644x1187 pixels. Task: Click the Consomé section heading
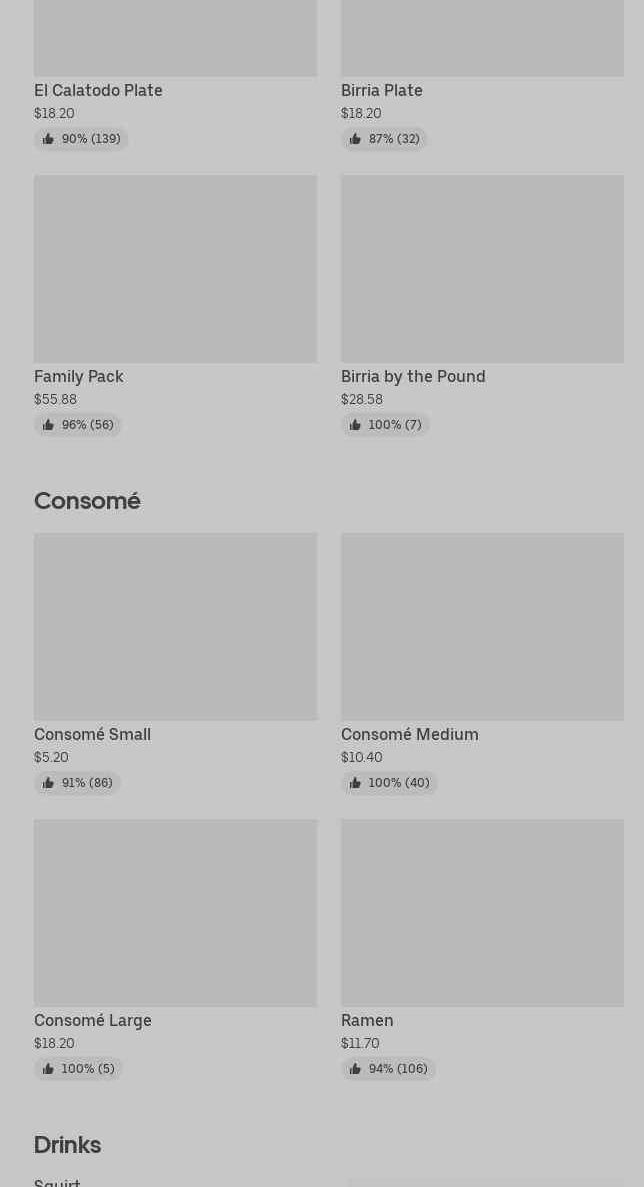coord(87,500)
